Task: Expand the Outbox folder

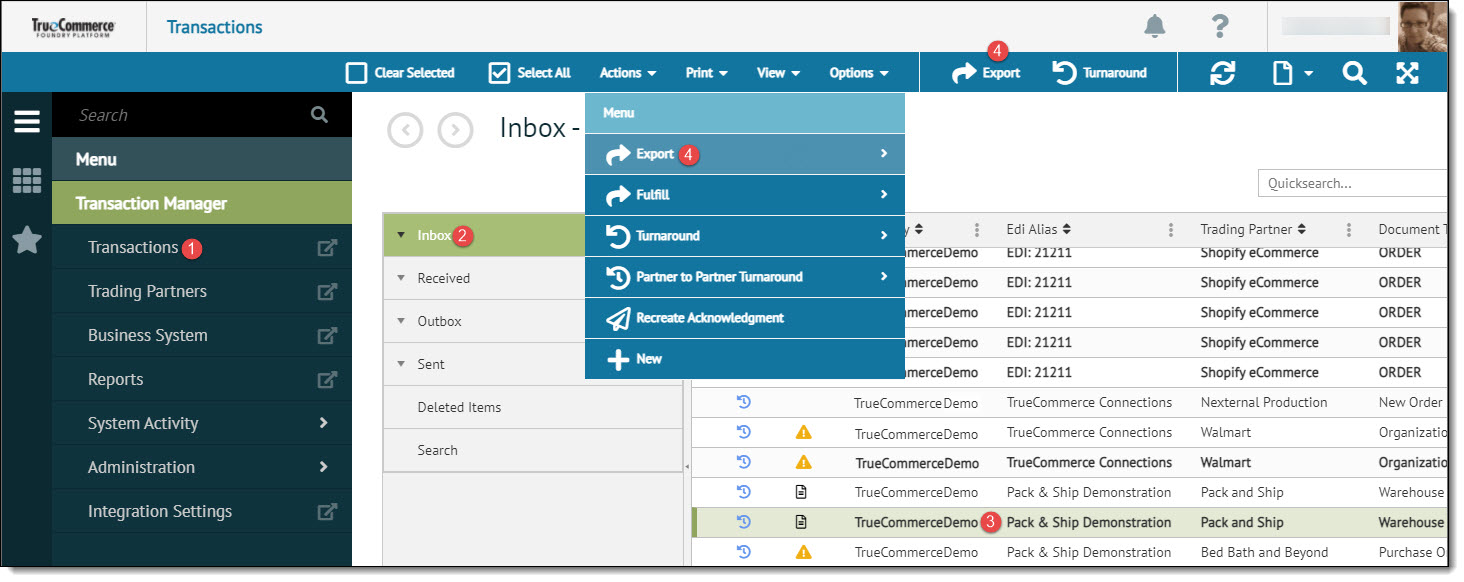Action: coord(401,322)
